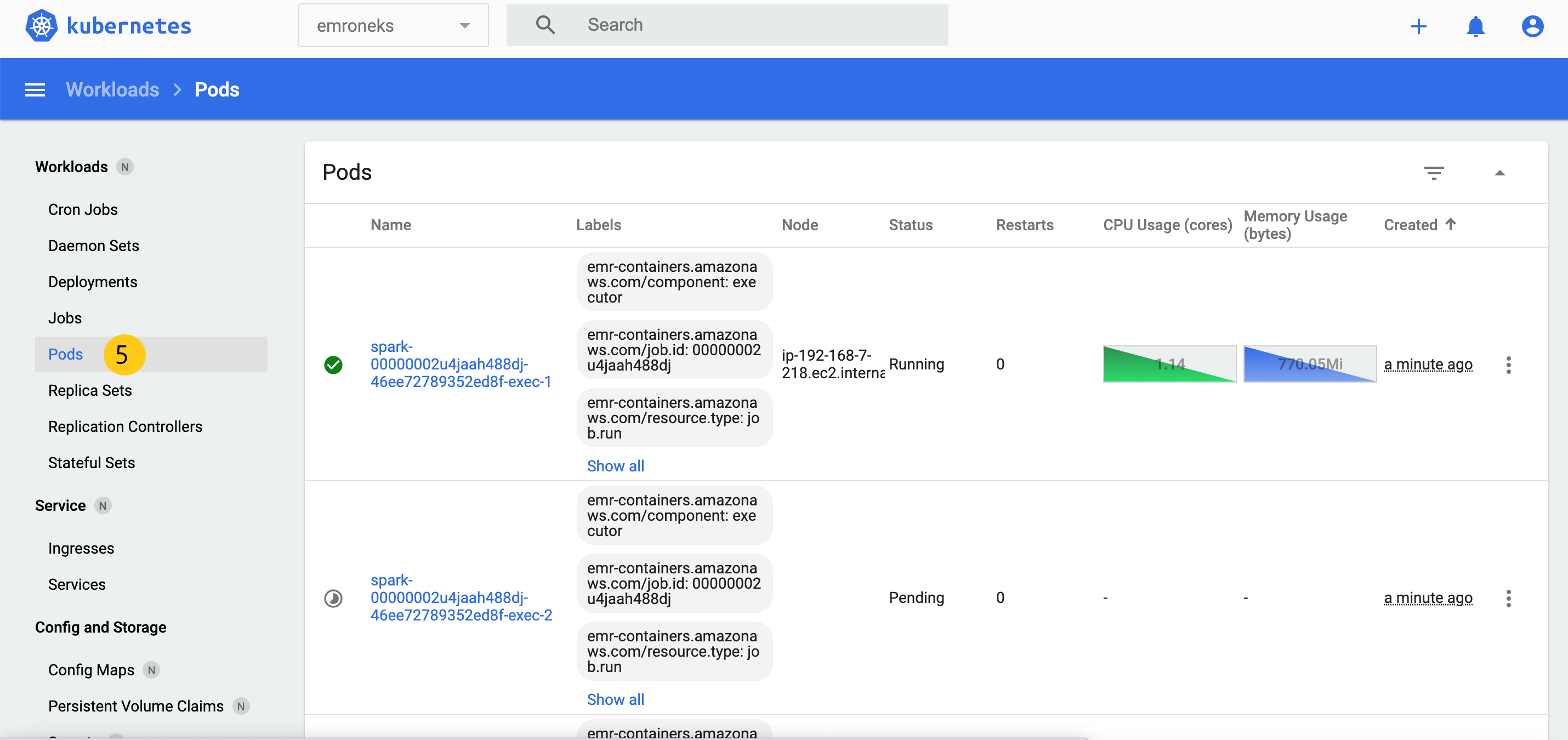Open the user account icon

(x=1532, y=26)
